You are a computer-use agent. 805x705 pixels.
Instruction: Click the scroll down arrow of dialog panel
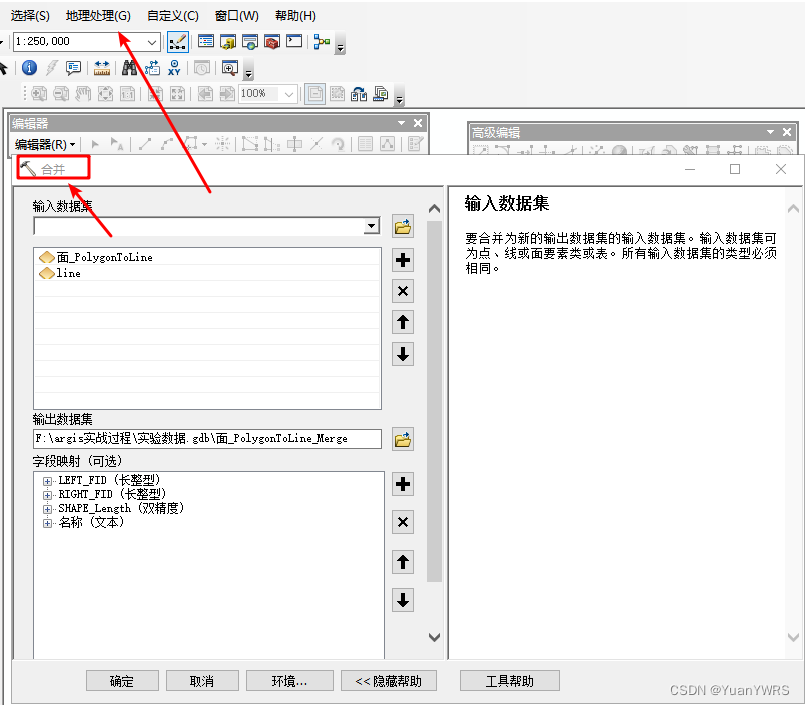434,637
